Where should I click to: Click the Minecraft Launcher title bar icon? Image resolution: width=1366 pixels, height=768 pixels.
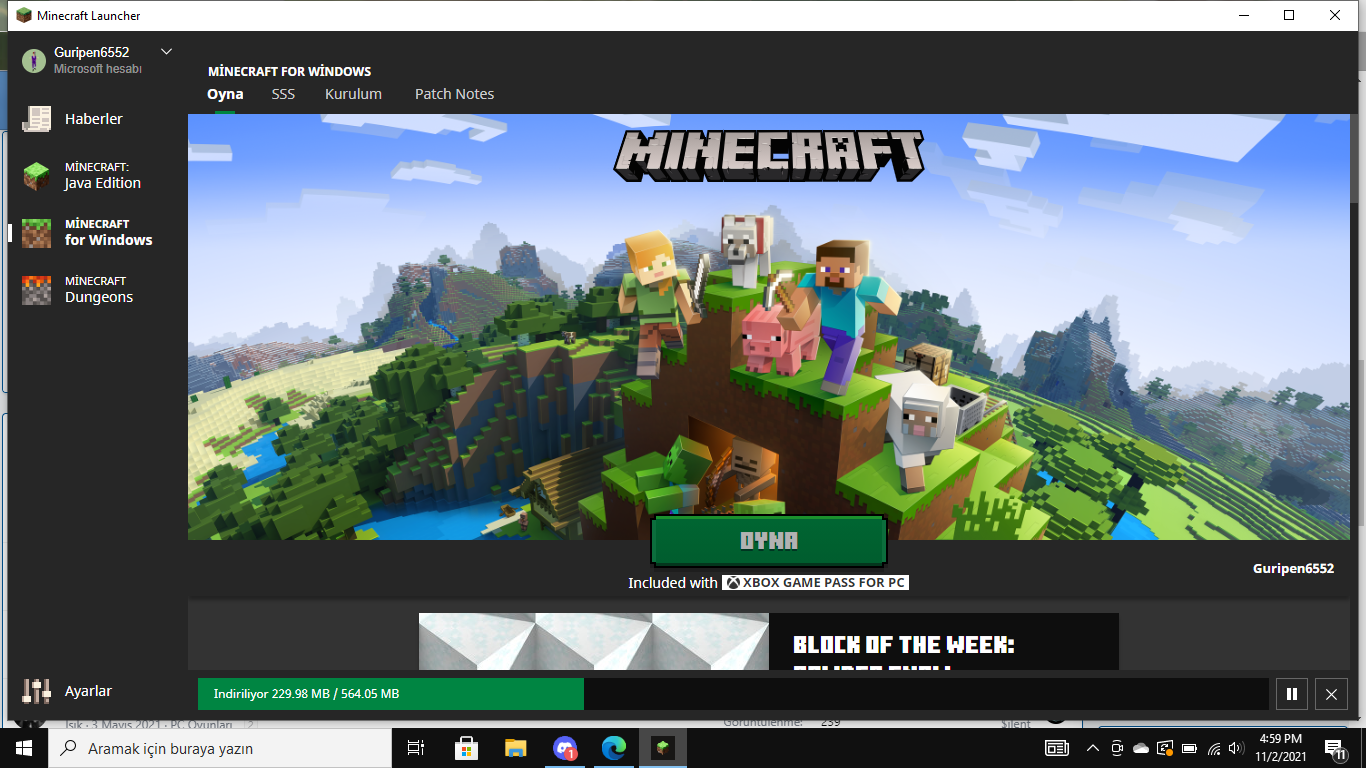point(24,15)
